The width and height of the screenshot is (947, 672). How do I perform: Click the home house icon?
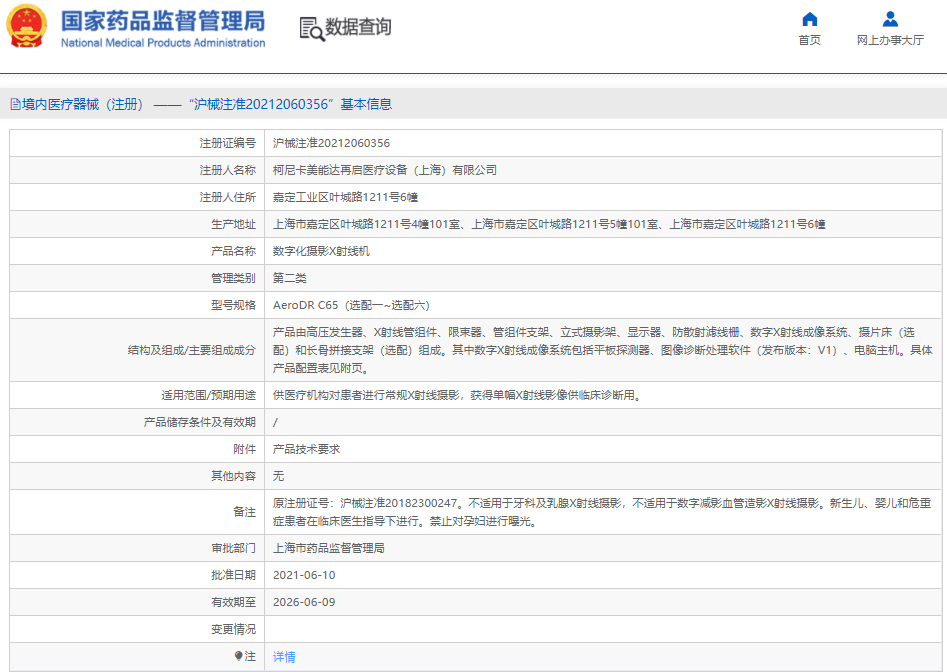(x=810, y=19)
